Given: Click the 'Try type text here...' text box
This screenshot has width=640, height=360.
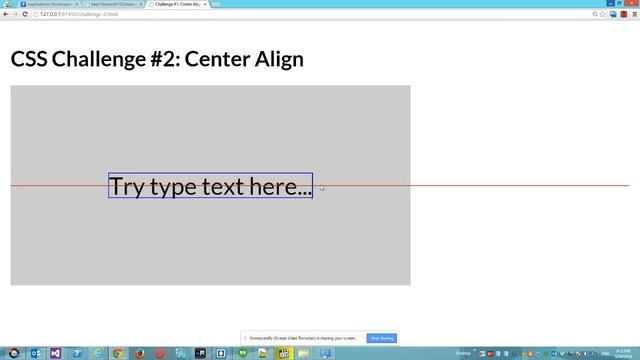Looking at the screenshot, I should tap(211, 186).
